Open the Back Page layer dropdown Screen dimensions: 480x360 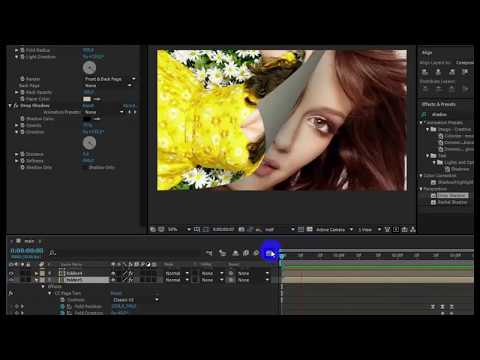tap(108, 86)
